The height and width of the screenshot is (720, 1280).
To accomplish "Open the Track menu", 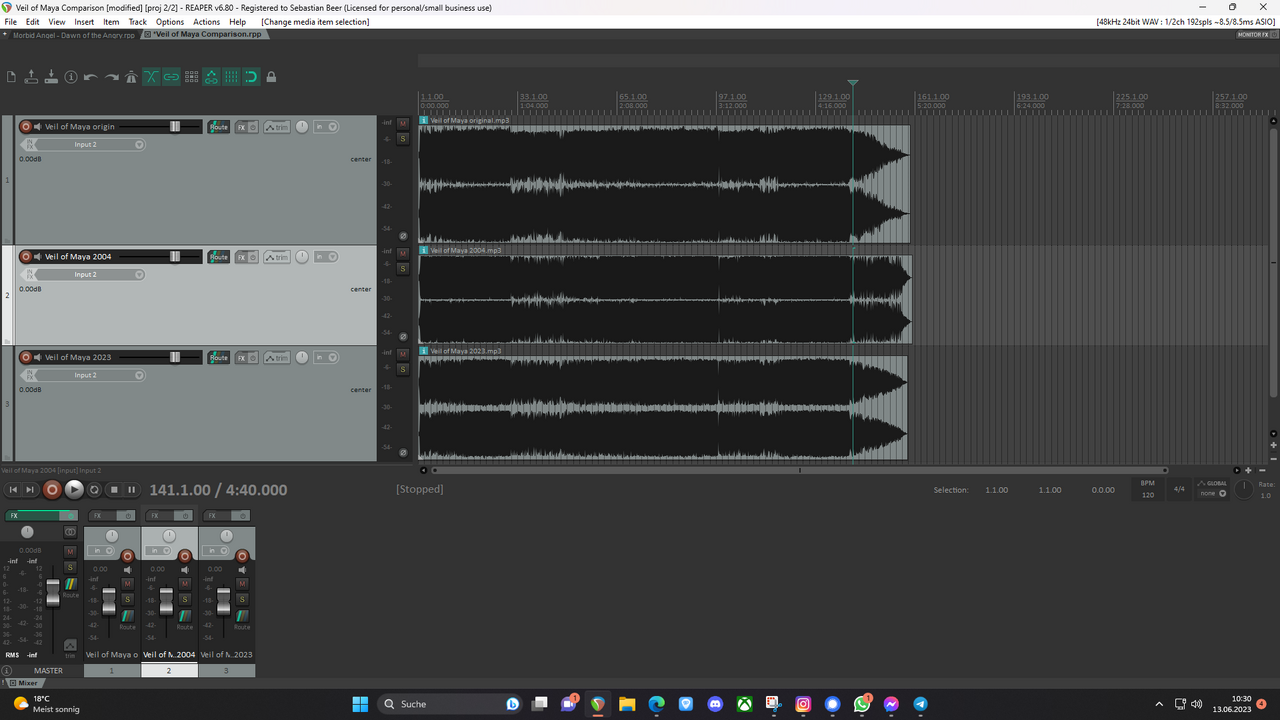I will click(x=137, y=22).
